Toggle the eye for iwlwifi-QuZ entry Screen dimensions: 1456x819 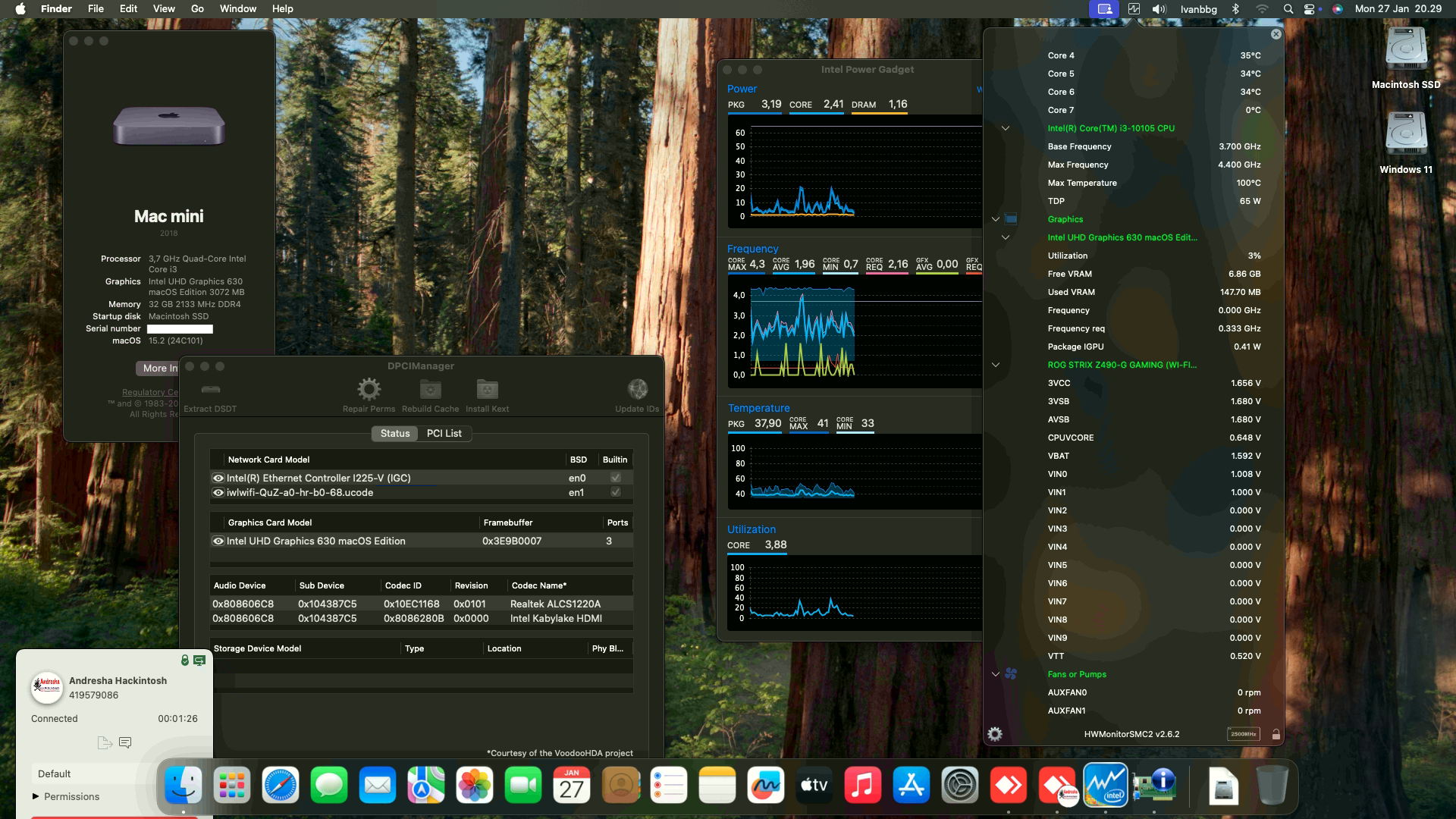pyautogui.click(x=218, y=492)
